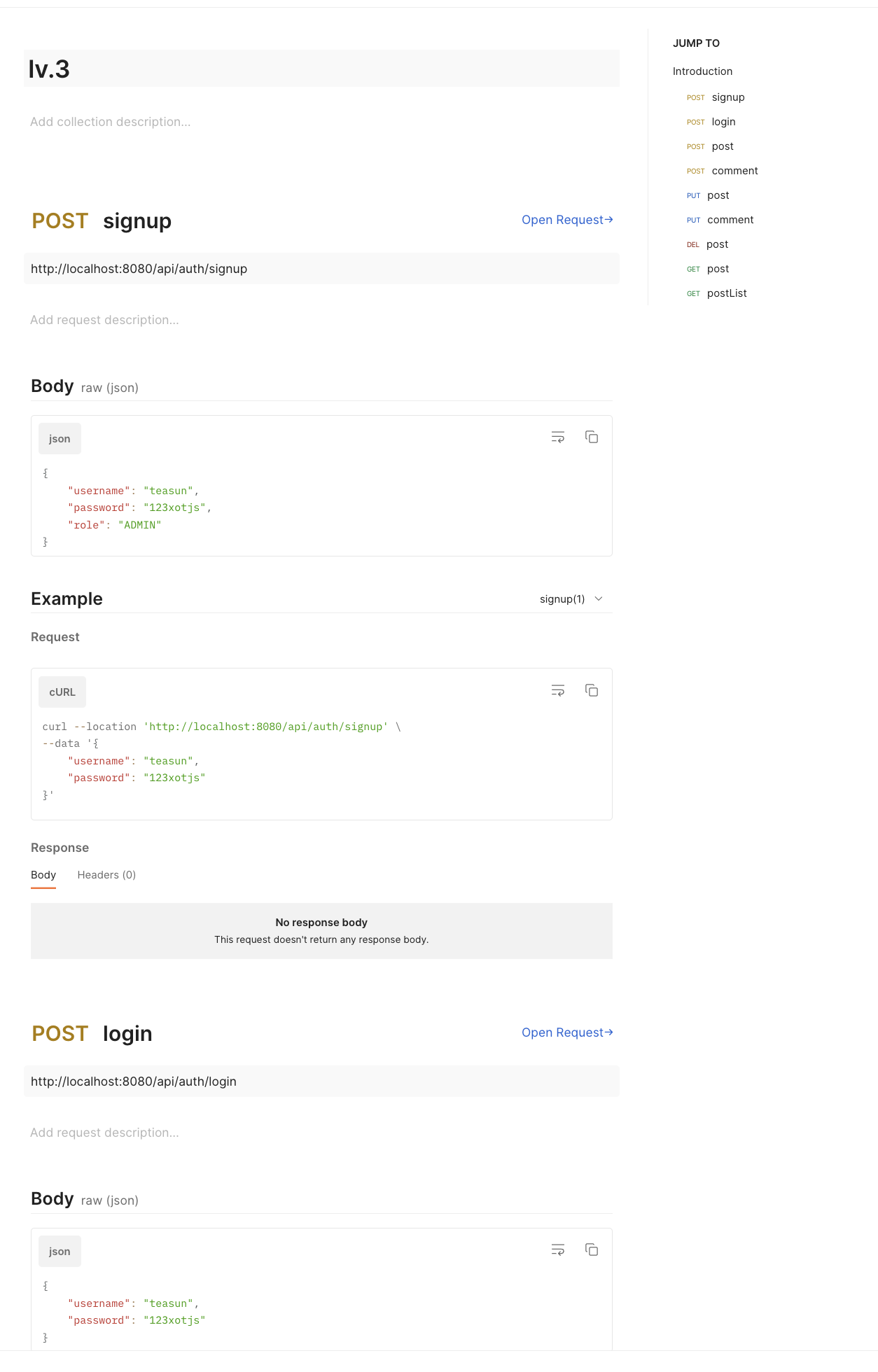Viewport: 878px width, 1372px height.
Task: Click the PUT badge next to comment
Action: coord(693,220)
